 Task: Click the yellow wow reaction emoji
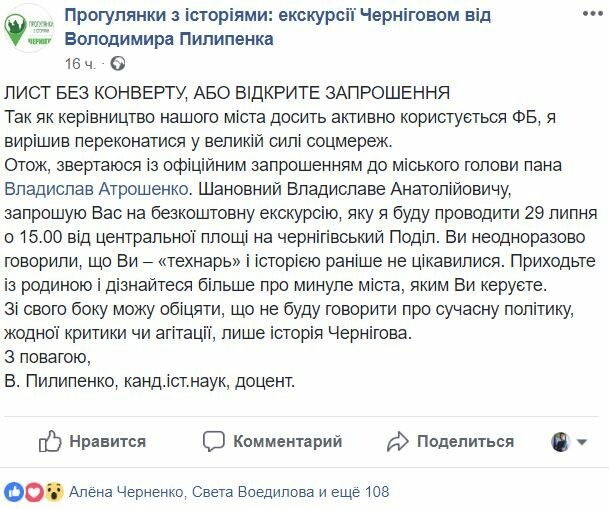point(52,492)
